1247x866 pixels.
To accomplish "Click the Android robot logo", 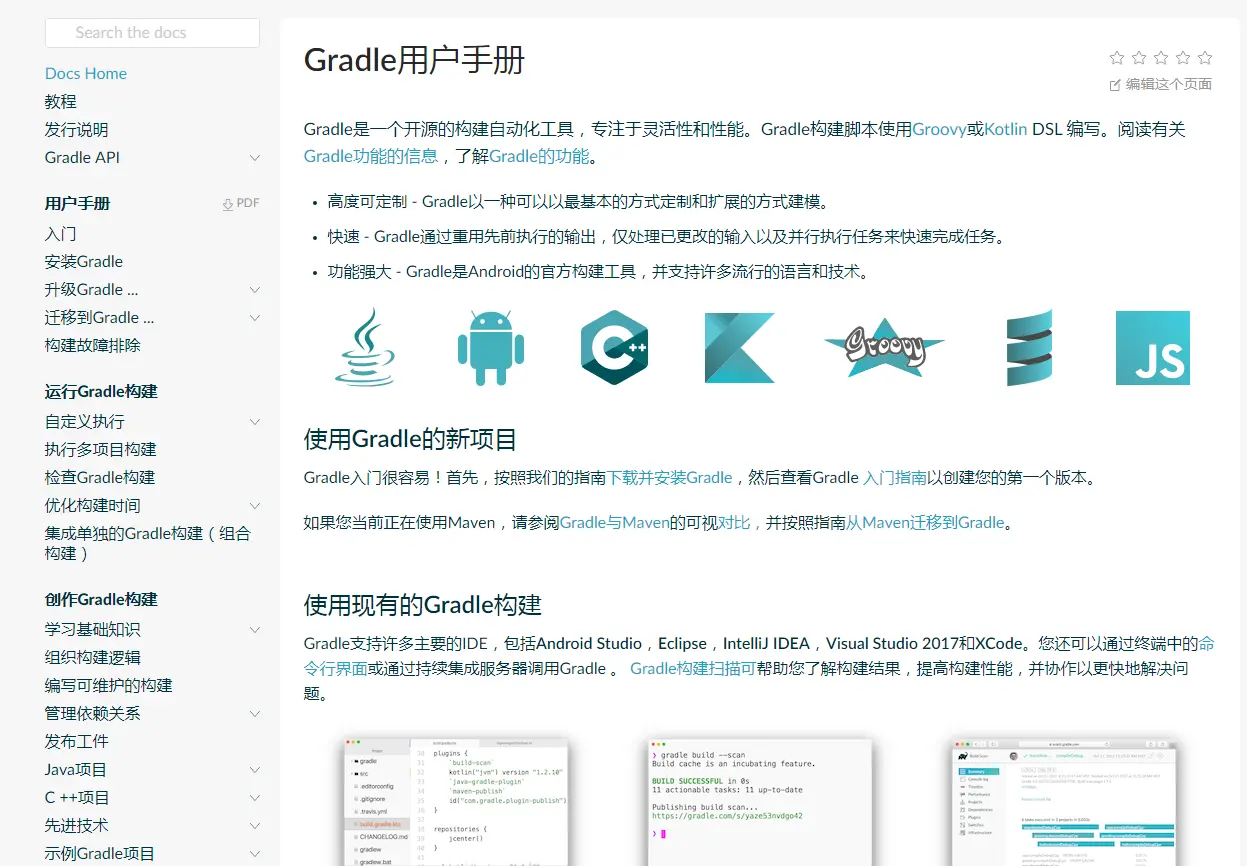I will (x=491, y=347).
